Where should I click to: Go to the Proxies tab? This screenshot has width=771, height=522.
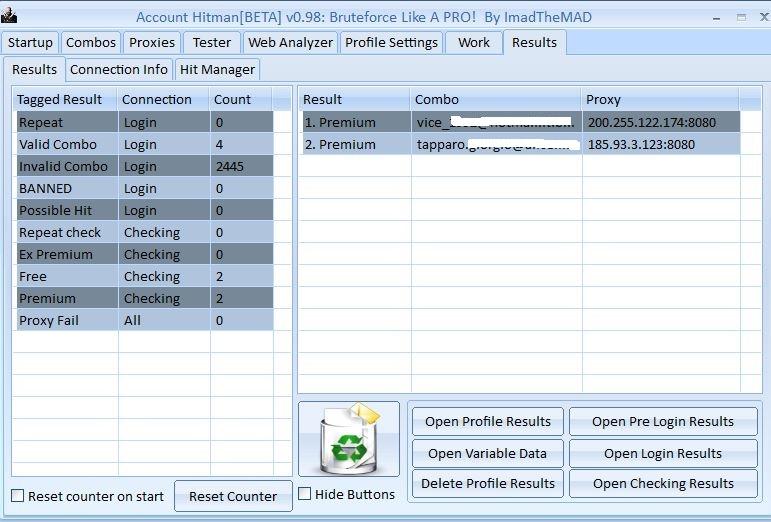[x=152, y=42]
